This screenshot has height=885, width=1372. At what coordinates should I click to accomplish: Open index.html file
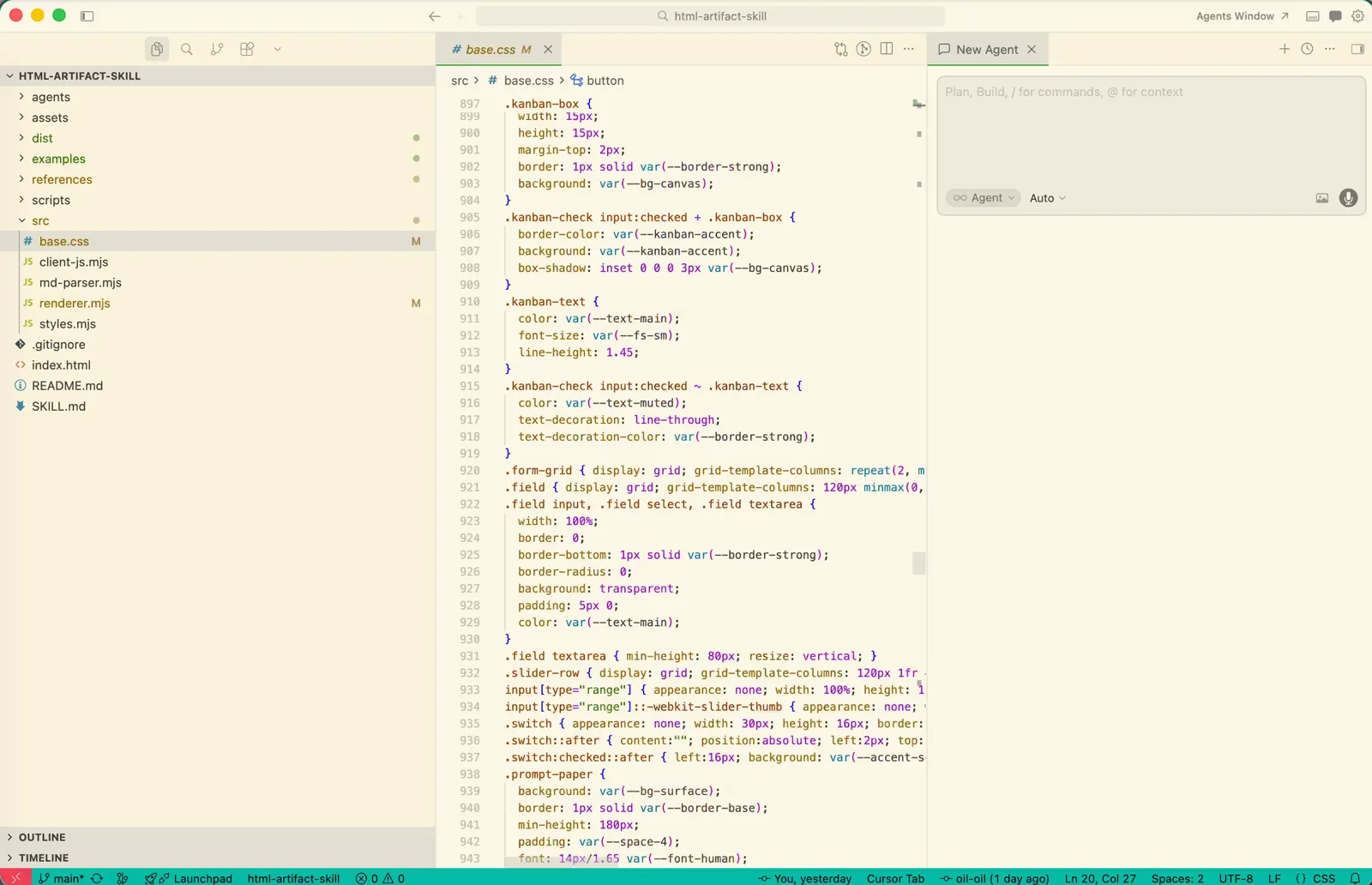coord(218,364)
